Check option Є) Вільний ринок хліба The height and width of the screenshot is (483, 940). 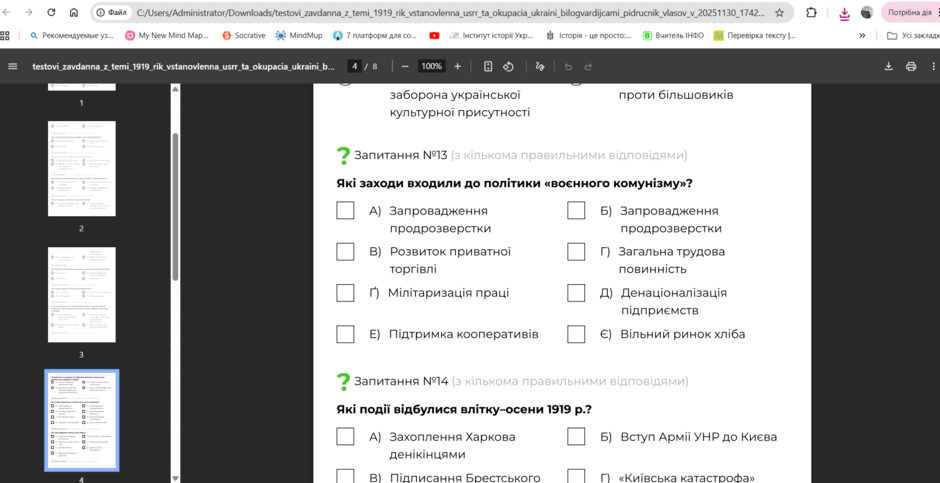pyautogui.click(x=576, y=334)
